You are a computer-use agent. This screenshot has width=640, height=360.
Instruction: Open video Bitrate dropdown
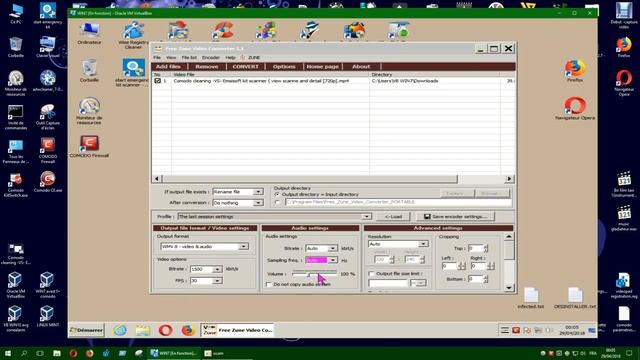(x=217, y=269)
